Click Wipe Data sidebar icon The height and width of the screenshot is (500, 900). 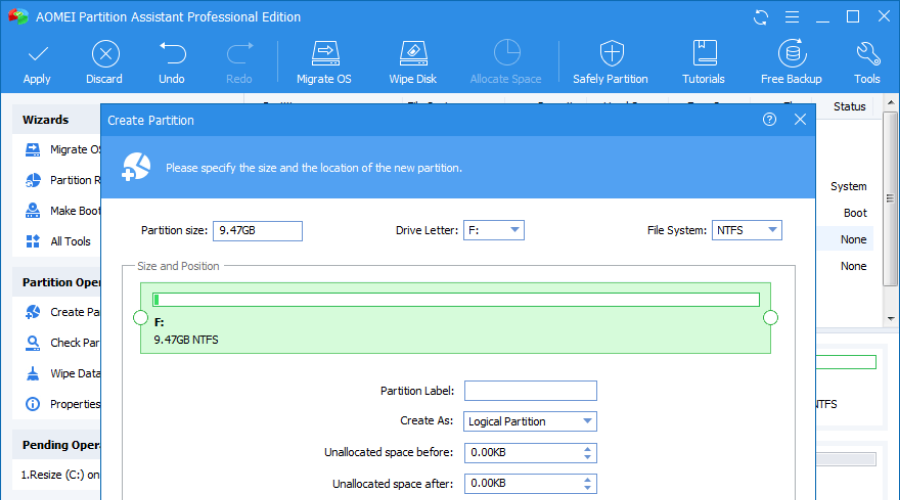[x=33, y=374]
